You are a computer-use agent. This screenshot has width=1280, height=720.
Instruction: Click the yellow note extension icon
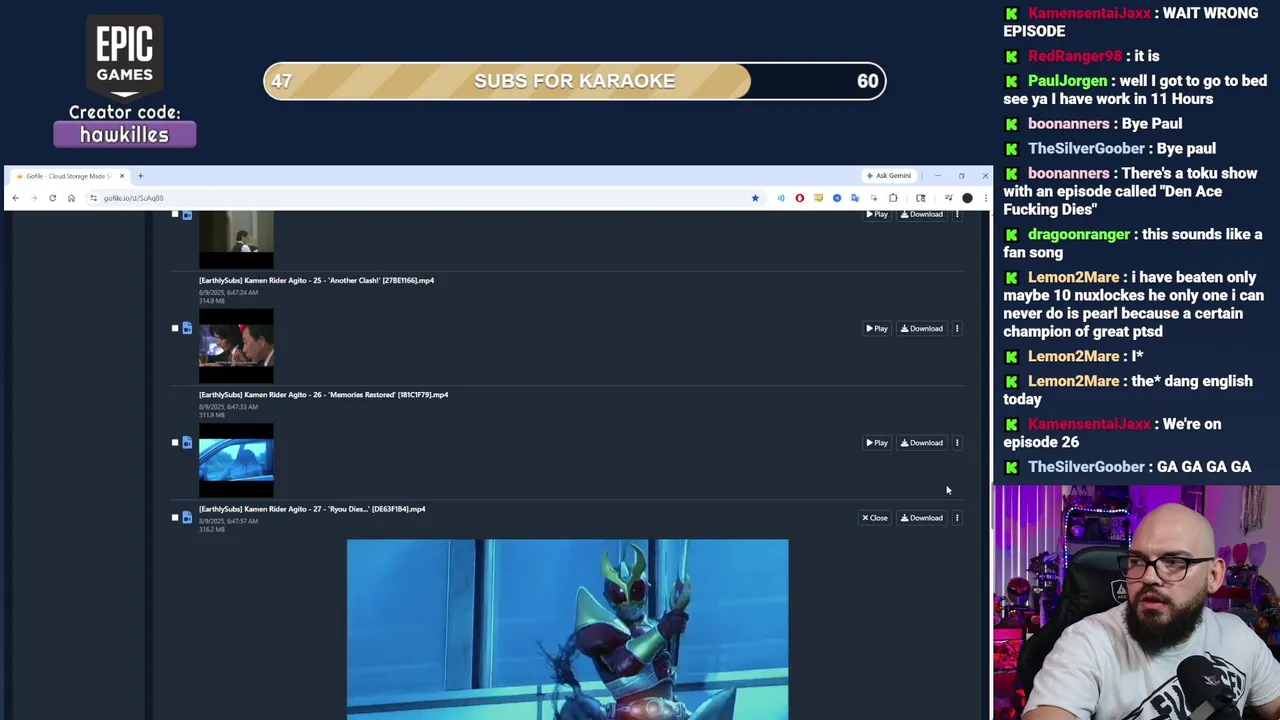pyautogui.click(x=818, y=198)
